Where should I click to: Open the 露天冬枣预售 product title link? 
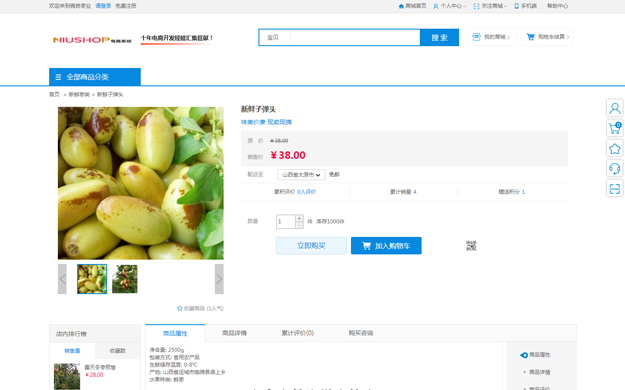[100, 367]
